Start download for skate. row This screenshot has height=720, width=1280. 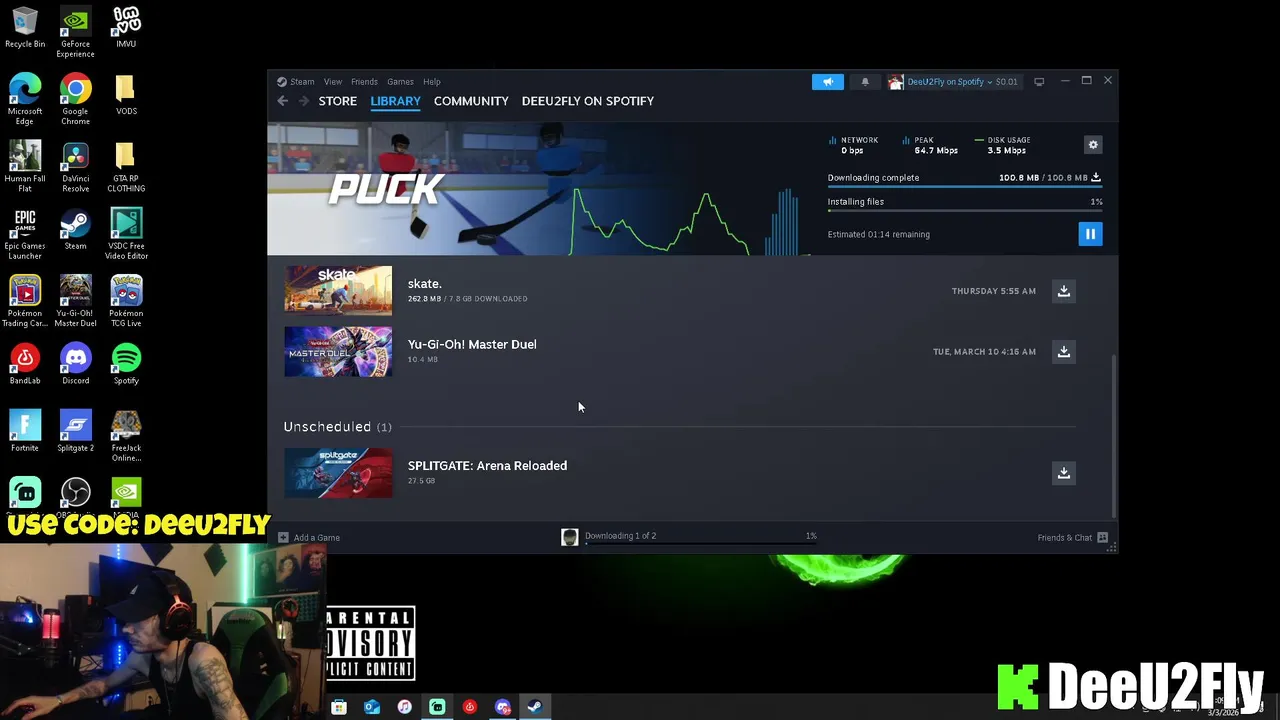point(1064,291)
